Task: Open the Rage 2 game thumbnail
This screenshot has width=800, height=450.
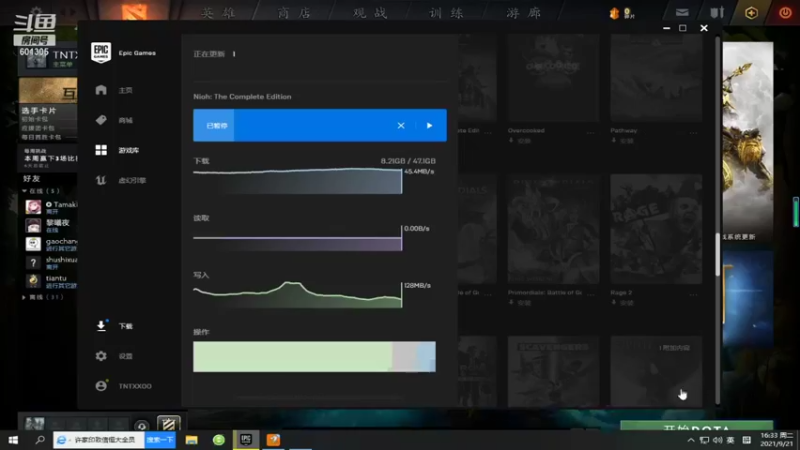Action: (656, 229)
